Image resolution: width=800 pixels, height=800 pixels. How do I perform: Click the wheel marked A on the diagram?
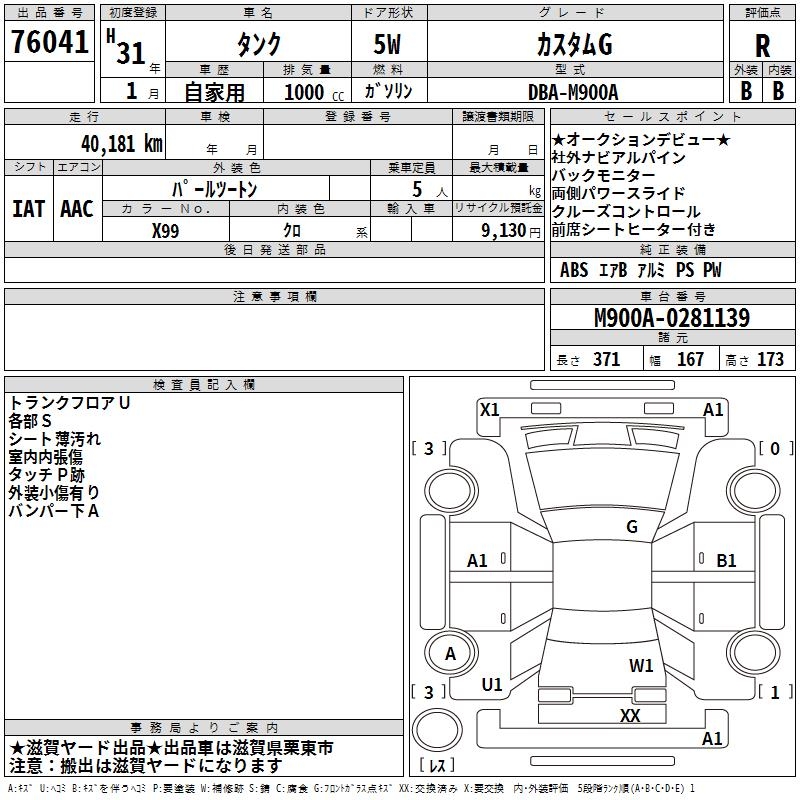pos(450,654)
